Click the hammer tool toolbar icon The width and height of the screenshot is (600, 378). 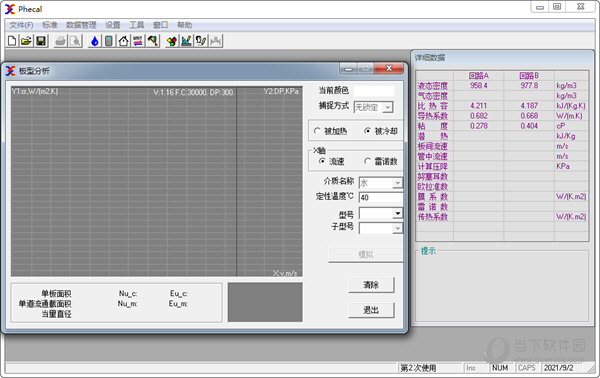click(153, 41)
